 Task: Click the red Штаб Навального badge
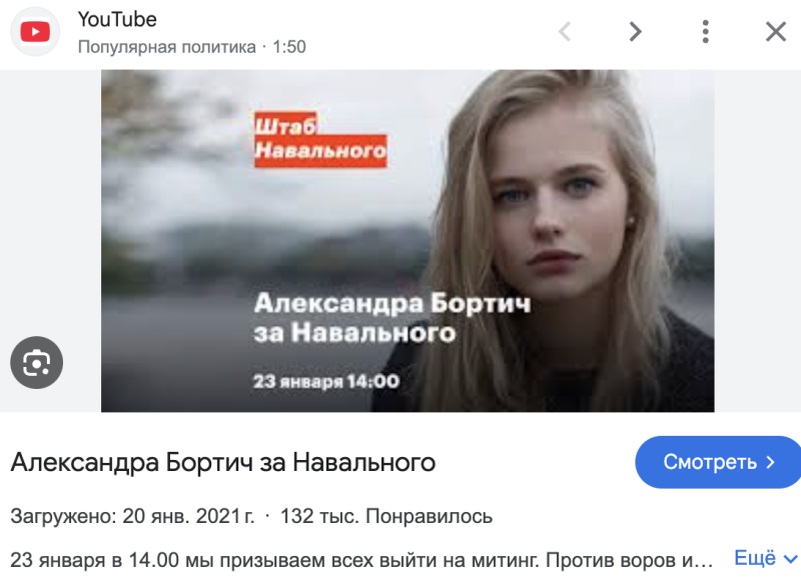320,139
